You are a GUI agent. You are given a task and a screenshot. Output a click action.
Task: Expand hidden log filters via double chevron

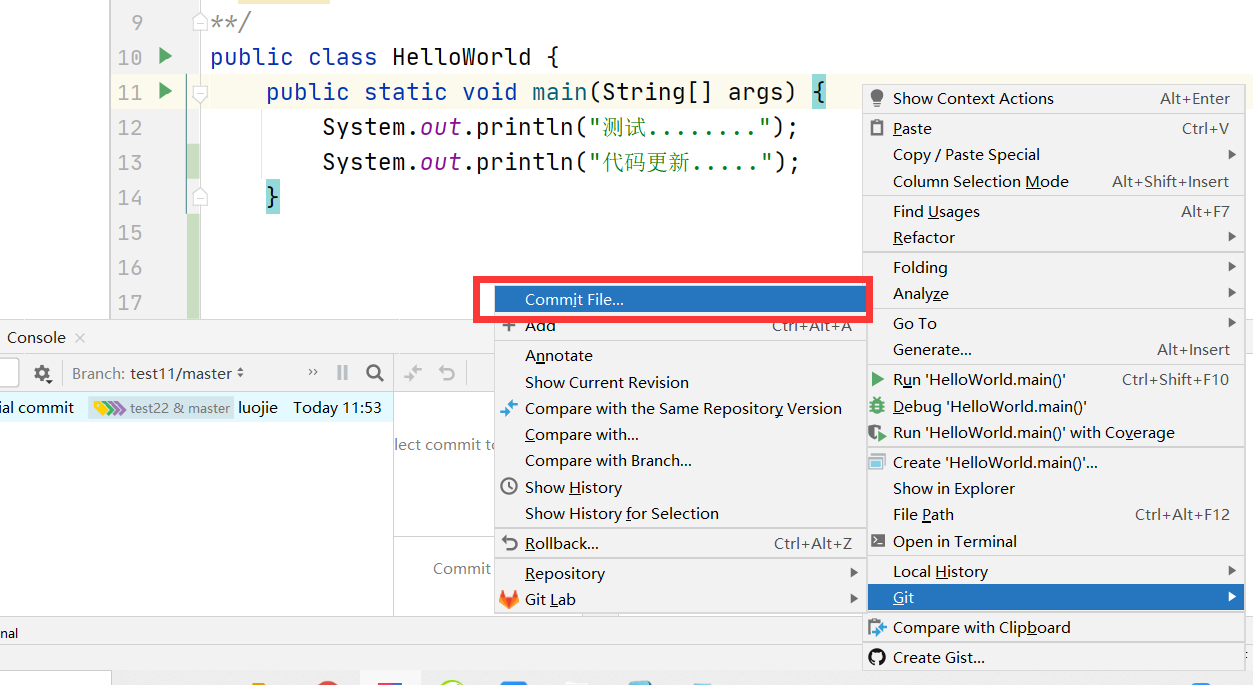313,372
